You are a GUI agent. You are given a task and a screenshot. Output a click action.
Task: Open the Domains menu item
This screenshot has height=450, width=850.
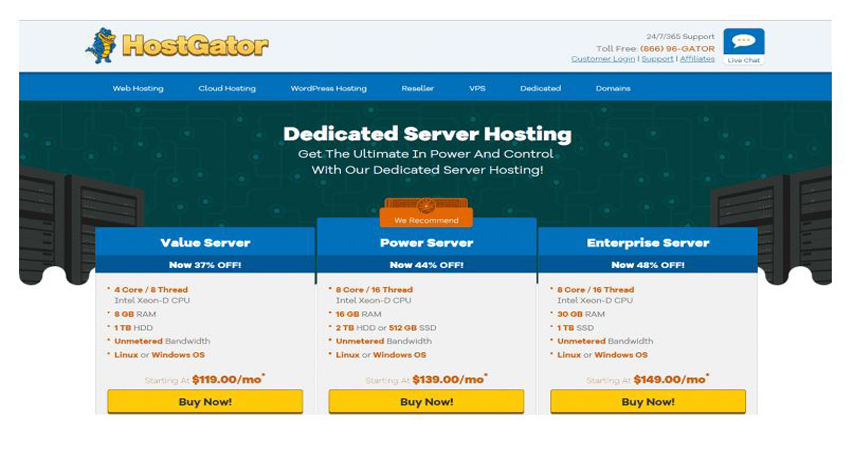(x=613, y=88)
